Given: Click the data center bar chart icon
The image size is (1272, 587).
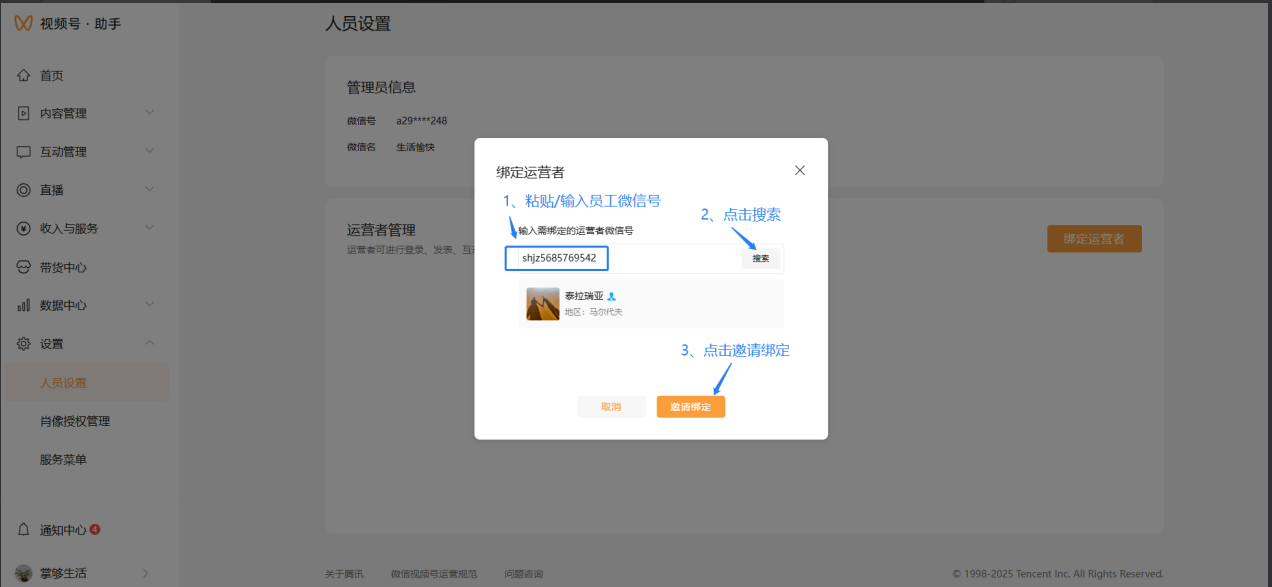Looking at the screenshot, I should click(24, 305).
